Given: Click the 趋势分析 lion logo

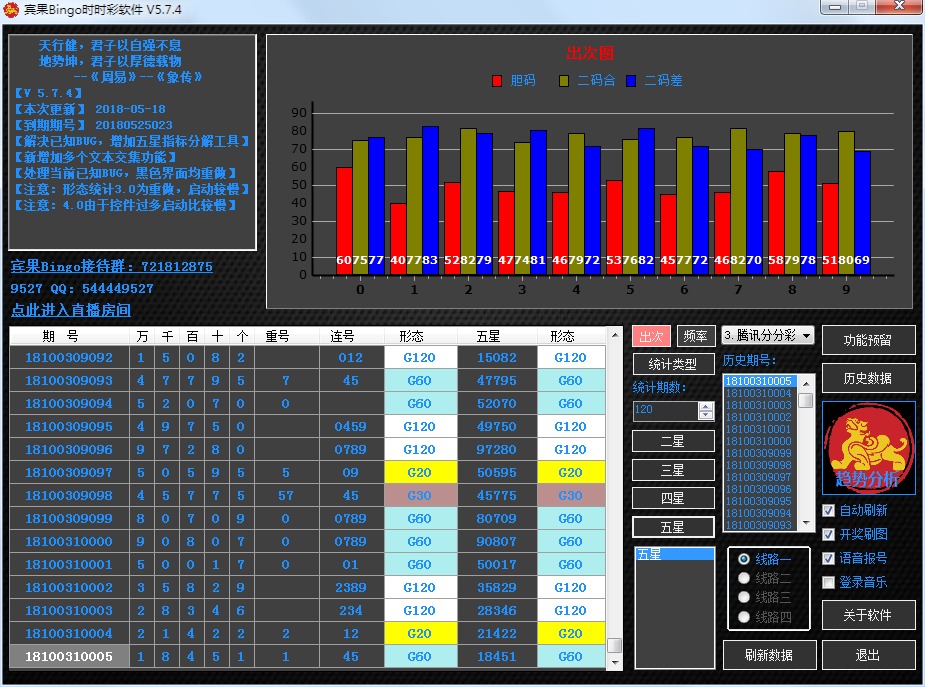Looking at the screenshot, I should pos(868,447).
